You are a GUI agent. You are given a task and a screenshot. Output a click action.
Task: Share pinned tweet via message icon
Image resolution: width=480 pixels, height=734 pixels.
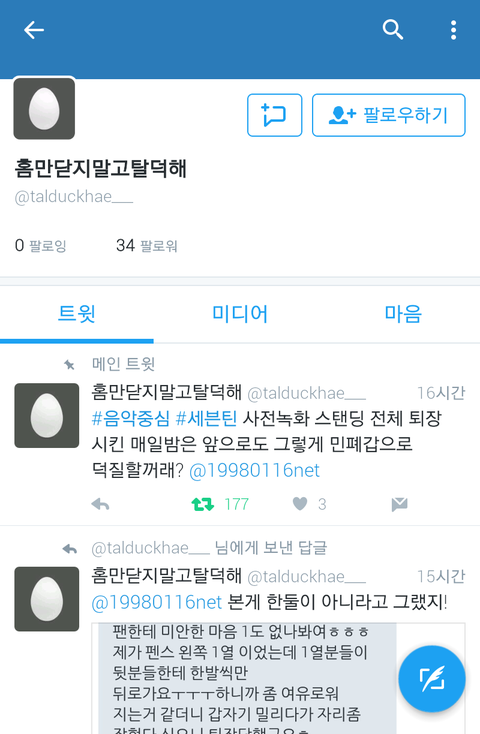coord(399,504)
